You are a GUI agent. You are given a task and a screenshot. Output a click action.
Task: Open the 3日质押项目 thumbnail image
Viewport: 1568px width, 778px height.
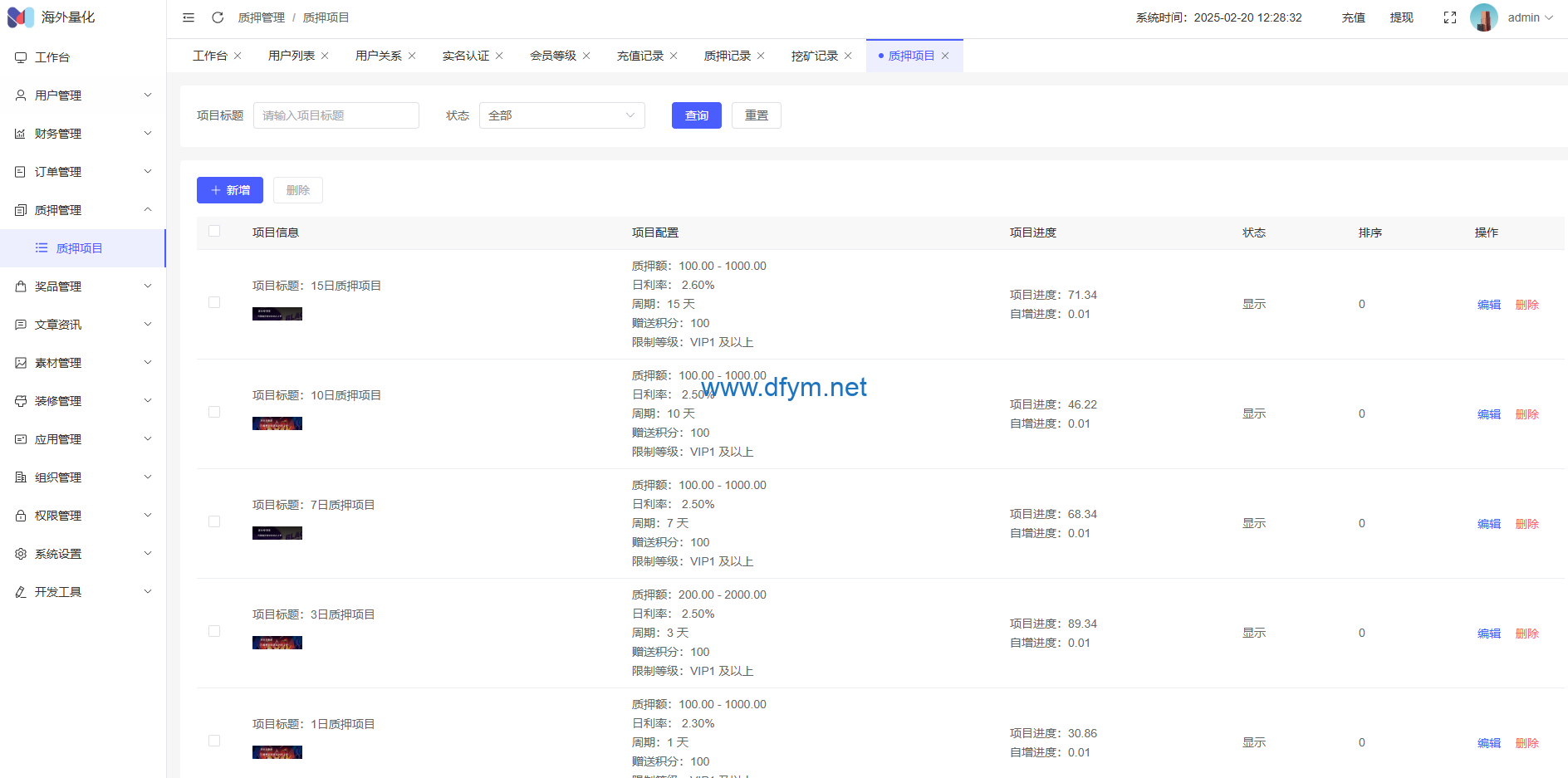pos(277,643)
